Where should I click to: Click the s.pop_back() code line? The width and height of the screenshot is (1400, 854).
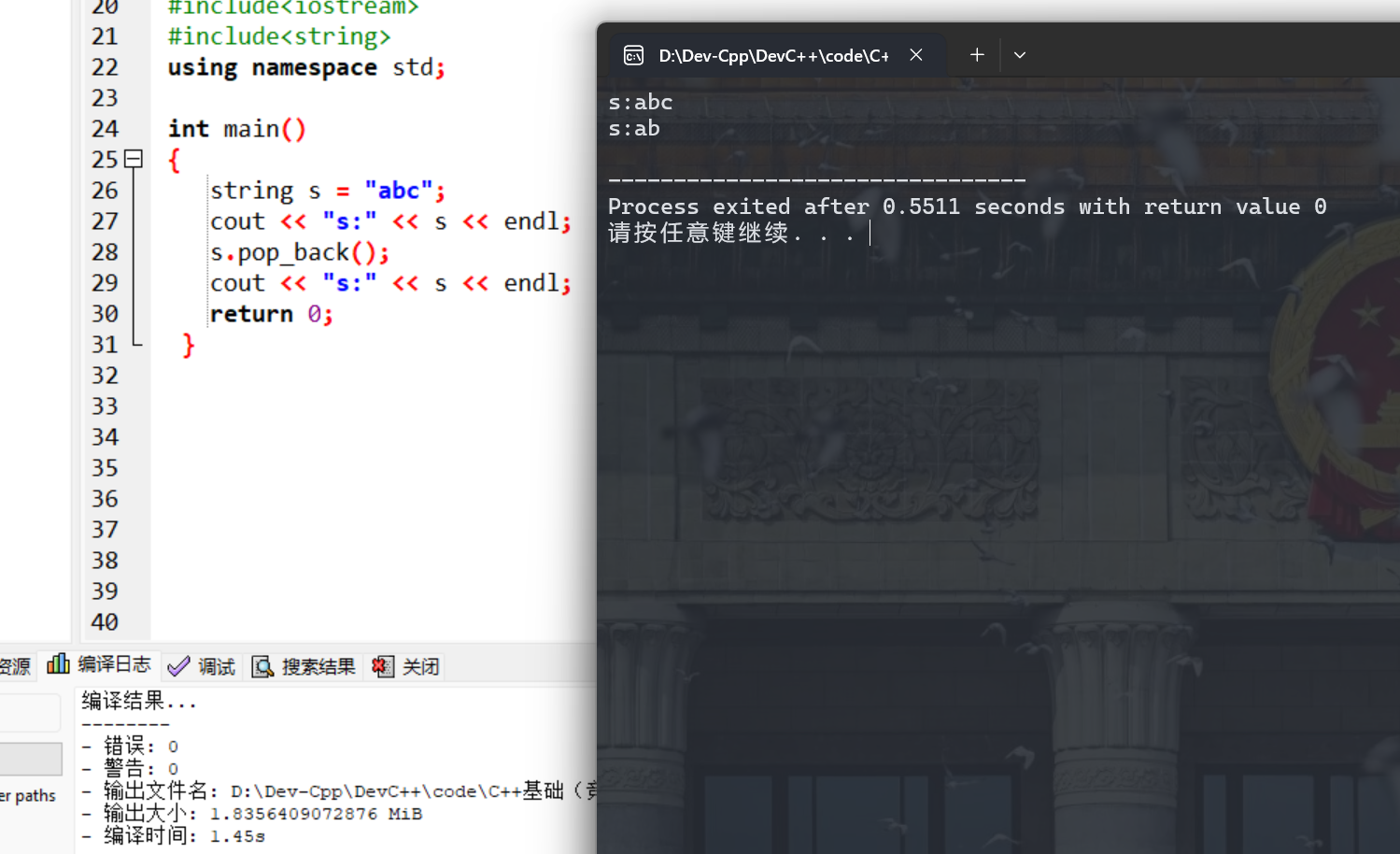(x=299, y=252)
